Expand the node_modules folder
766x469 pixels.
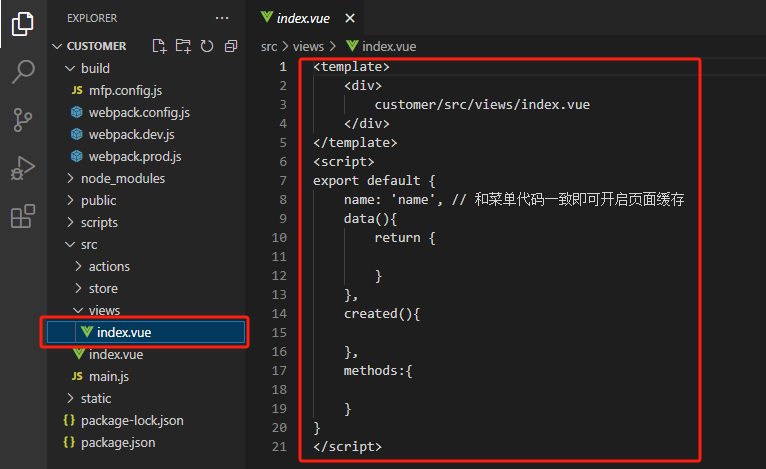point(122,178)
